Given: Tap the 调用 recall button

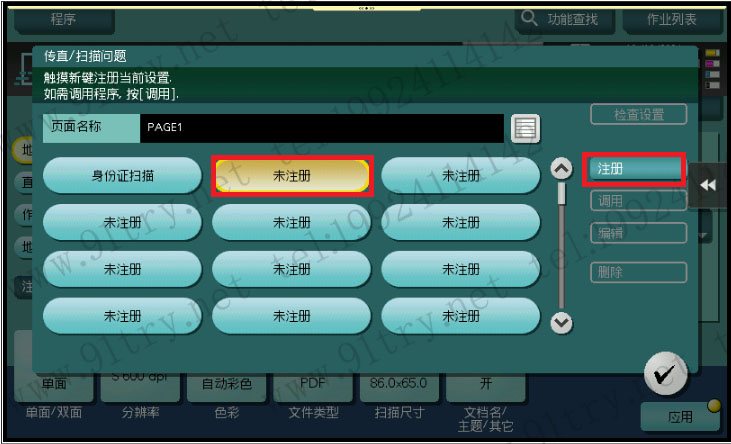Looking at the screenshot, I should pyautogui.click(x=638, y=201).
